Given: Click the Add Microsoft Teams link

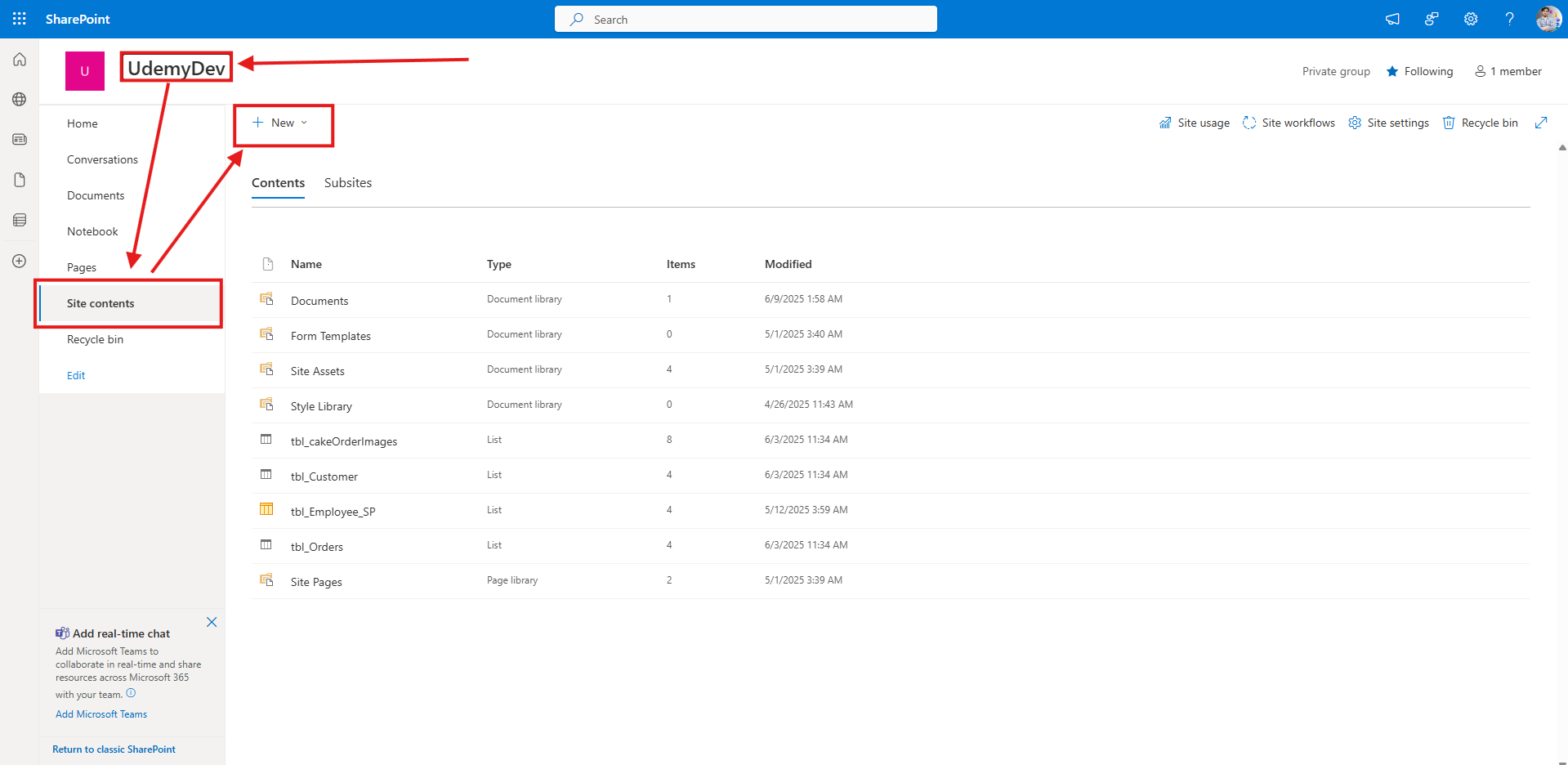Looking at the screenshot, I should tap(101, 714).
